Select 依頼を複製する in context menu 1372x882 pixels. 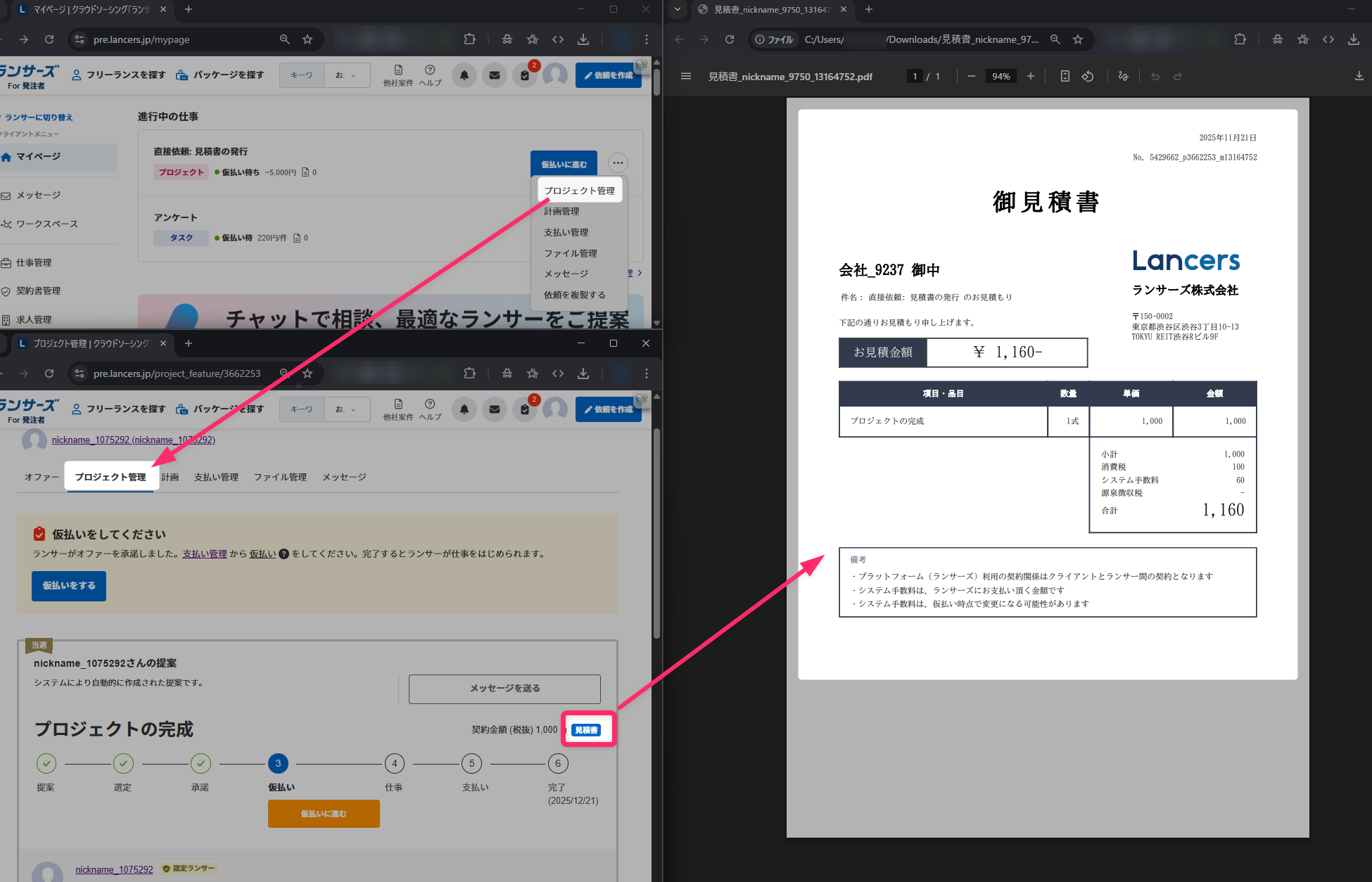click(x=574, y=295)
